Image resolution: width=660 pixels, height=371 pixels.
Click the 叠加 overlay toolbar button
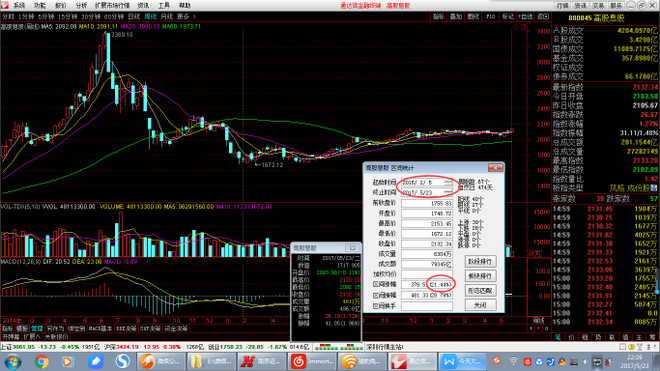point(456,16)
